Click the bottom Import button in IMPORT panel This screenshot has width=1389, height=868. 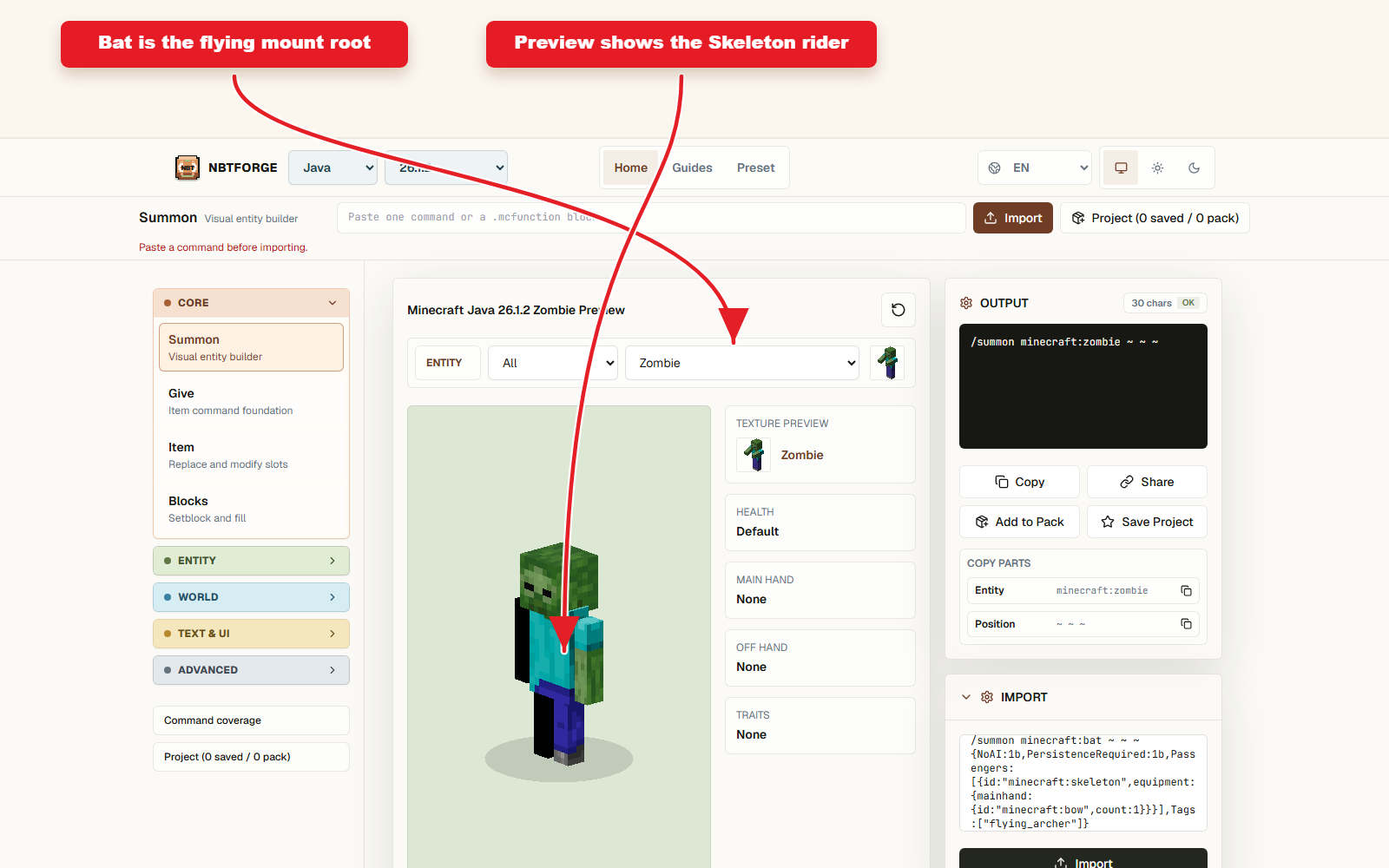pyautogui.click(x=1083, y=858)
